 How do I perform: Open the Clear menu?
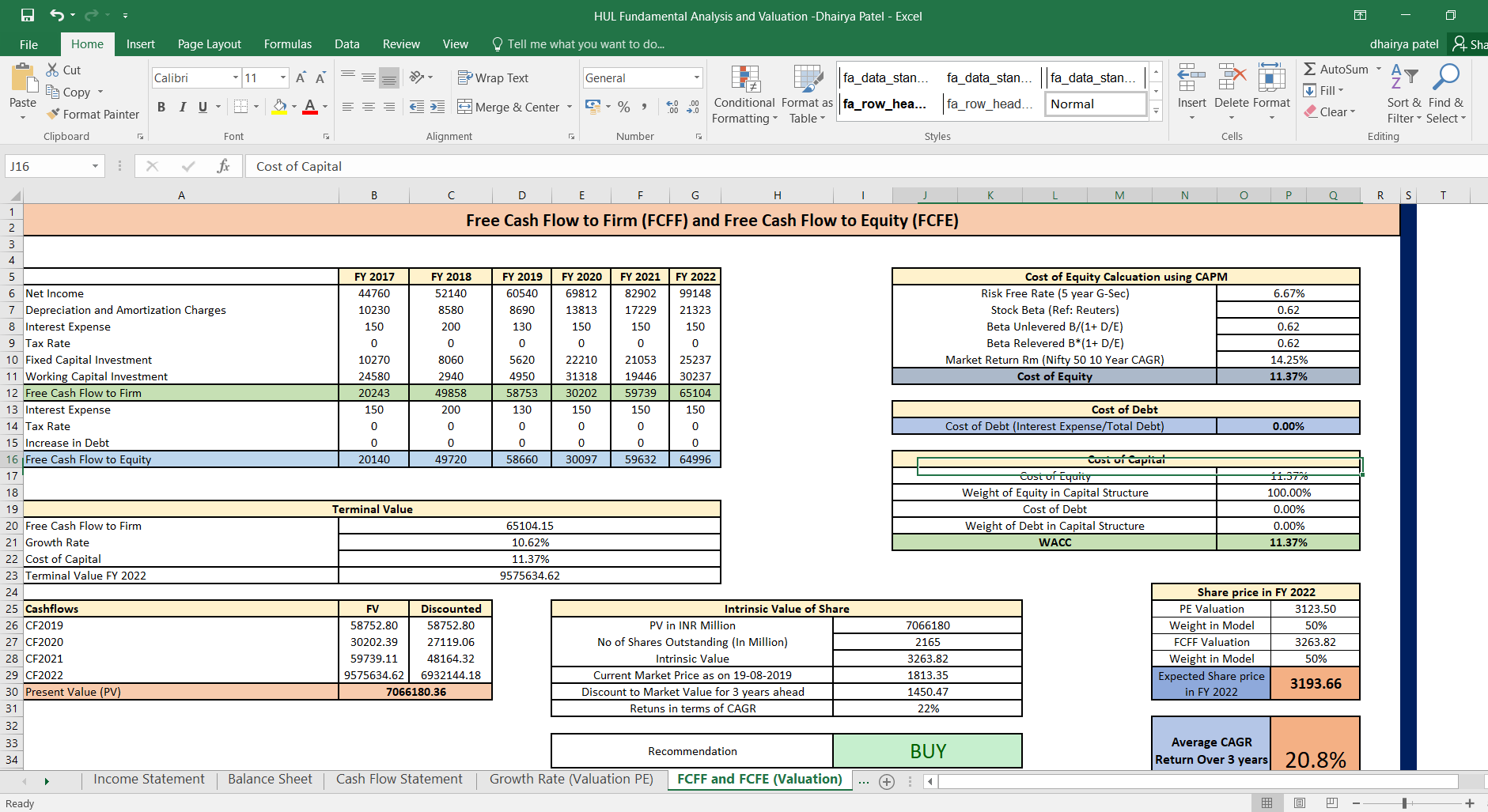pos(1331,111)
